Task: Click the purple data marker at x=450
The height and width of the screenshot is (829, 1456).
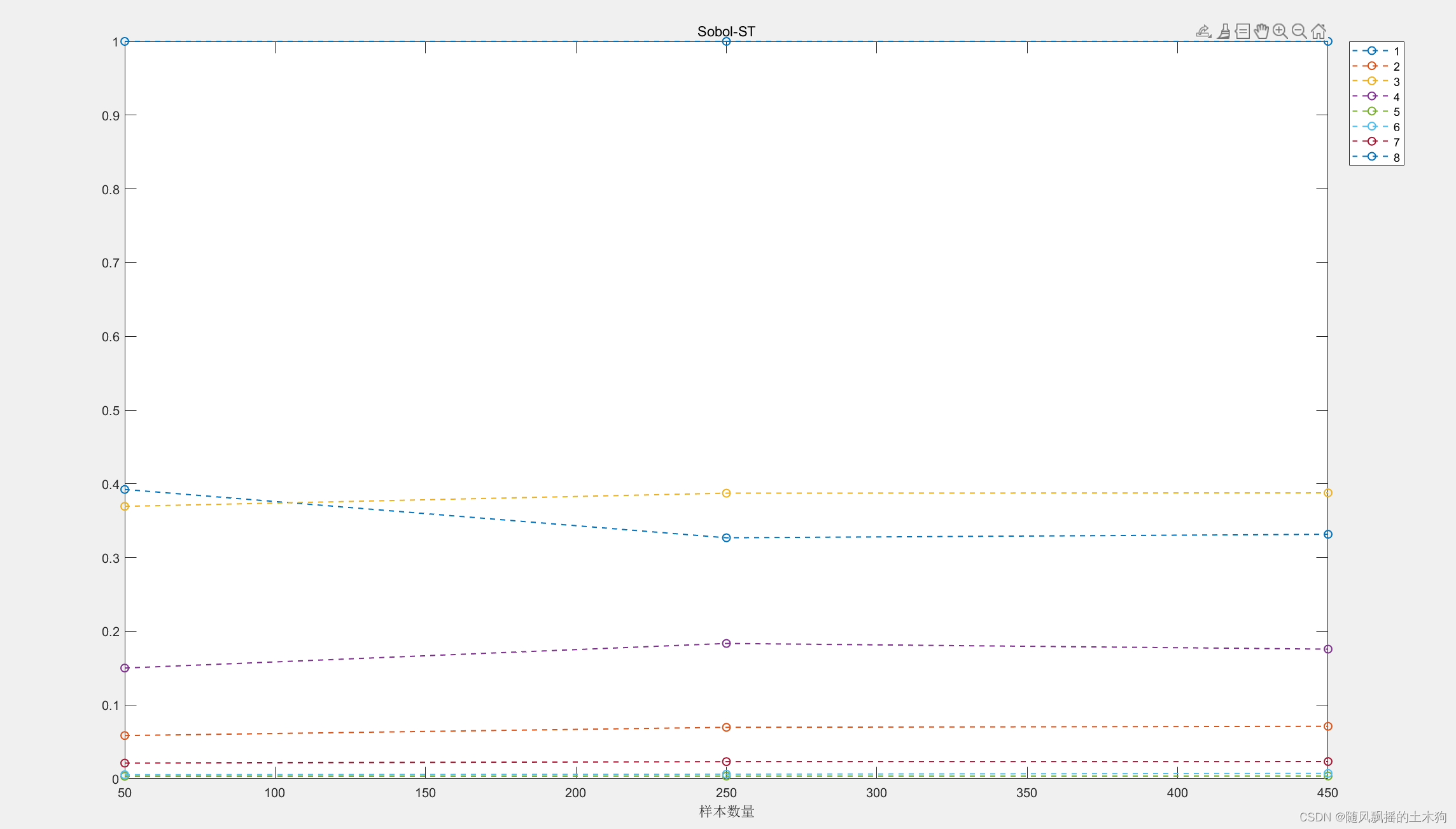Action: 1327,649
